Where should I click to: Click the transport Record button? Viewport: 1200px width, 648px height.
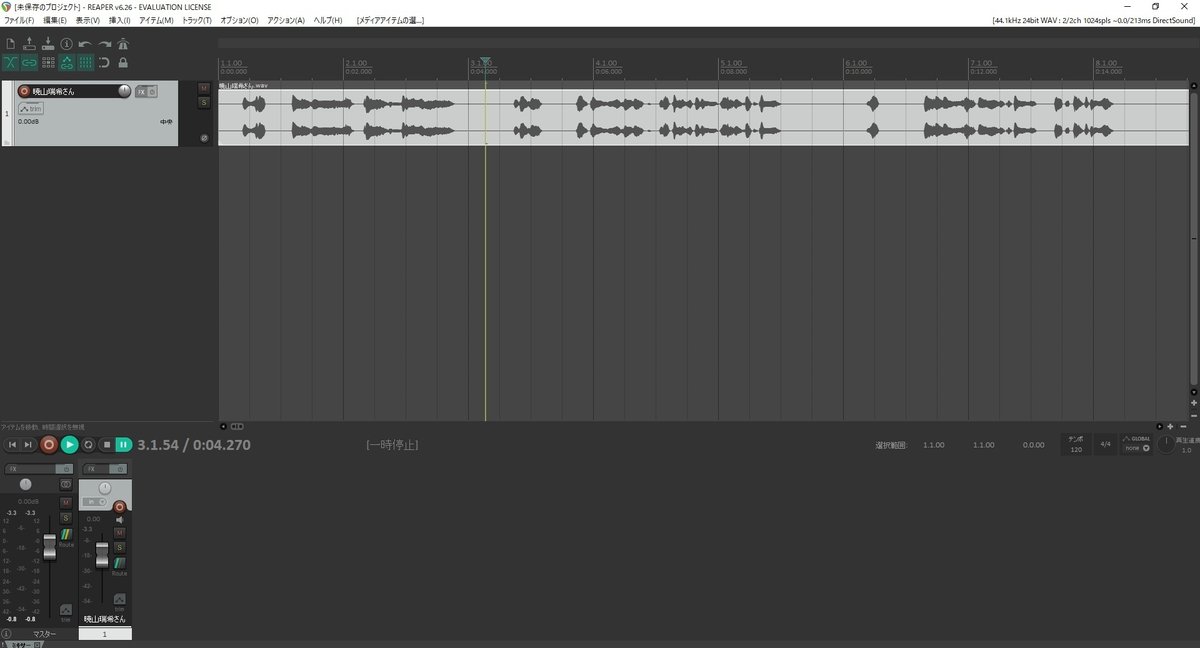[49, 444]
